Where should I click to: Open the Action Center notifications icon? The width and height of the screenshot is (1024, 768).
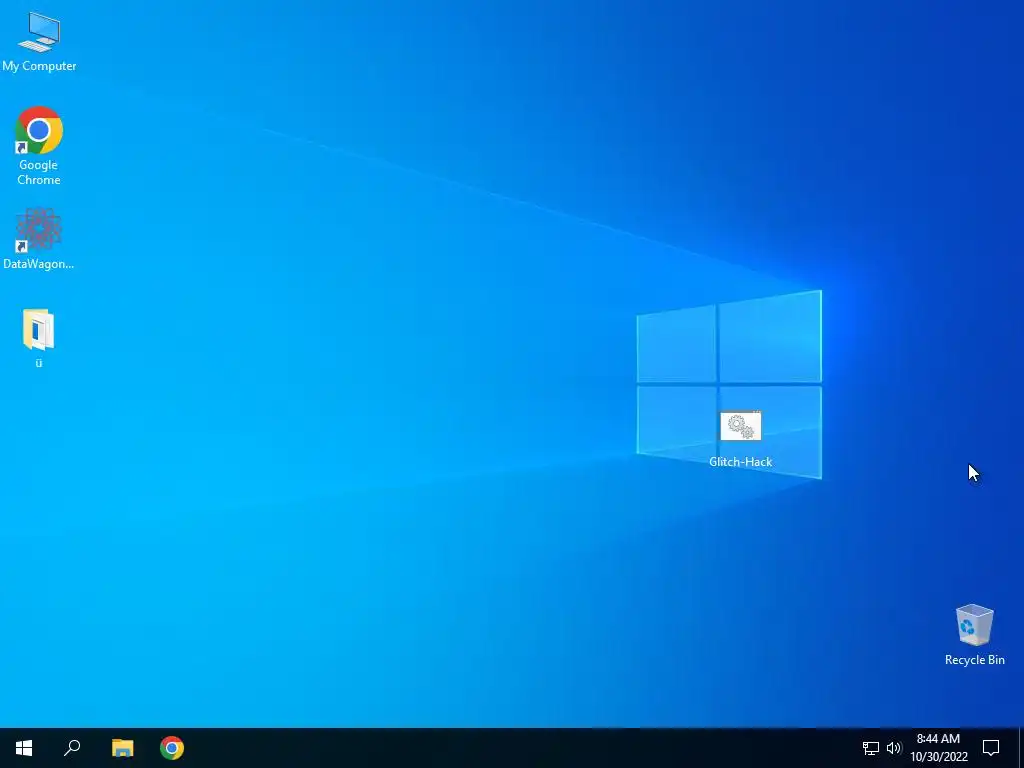[991, 748]
